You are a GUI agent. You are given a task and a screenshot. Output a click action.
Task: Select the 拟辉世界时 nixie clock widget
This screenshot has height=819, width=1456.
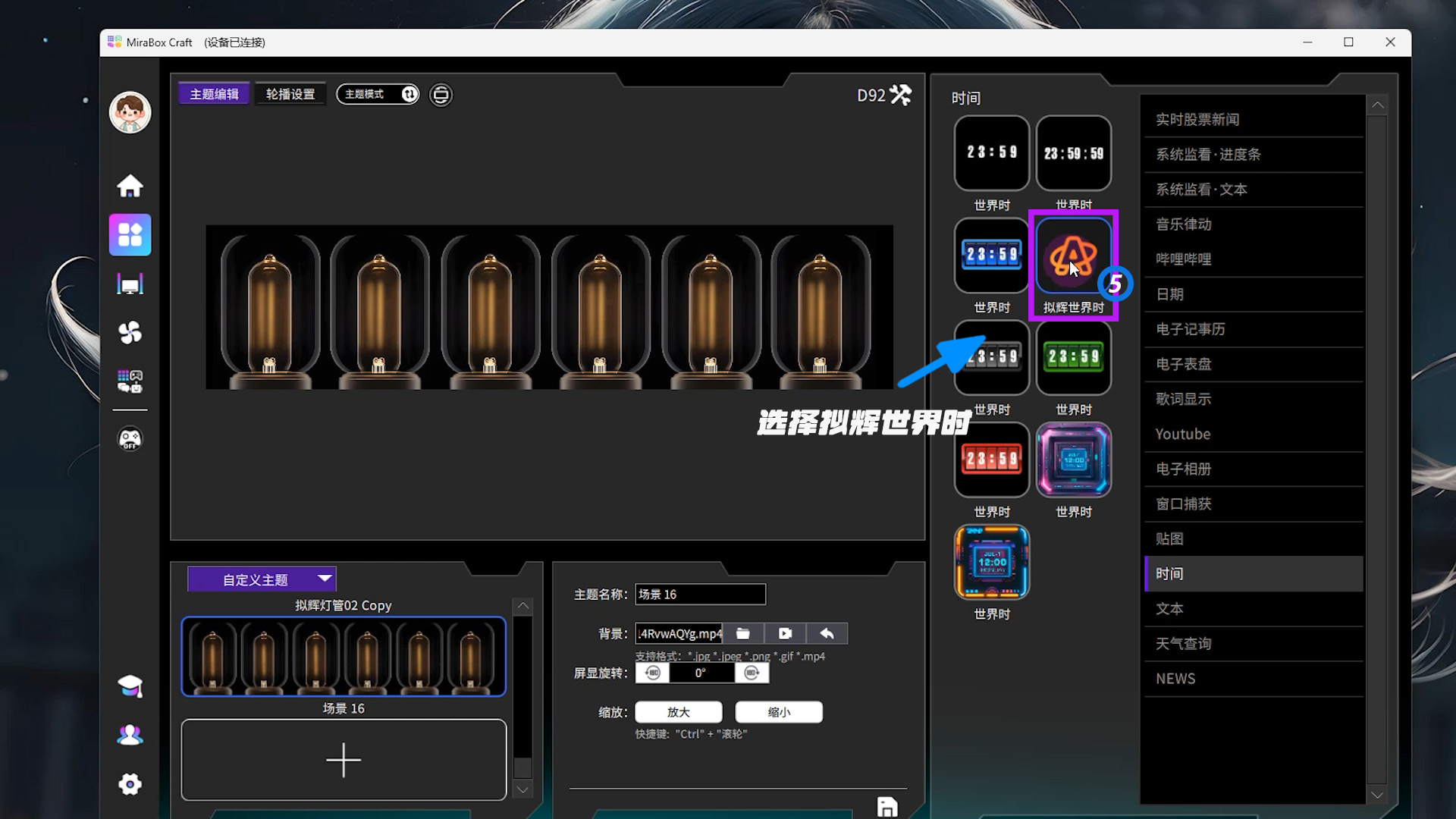pyautogui.click(x=1074, y=256)
